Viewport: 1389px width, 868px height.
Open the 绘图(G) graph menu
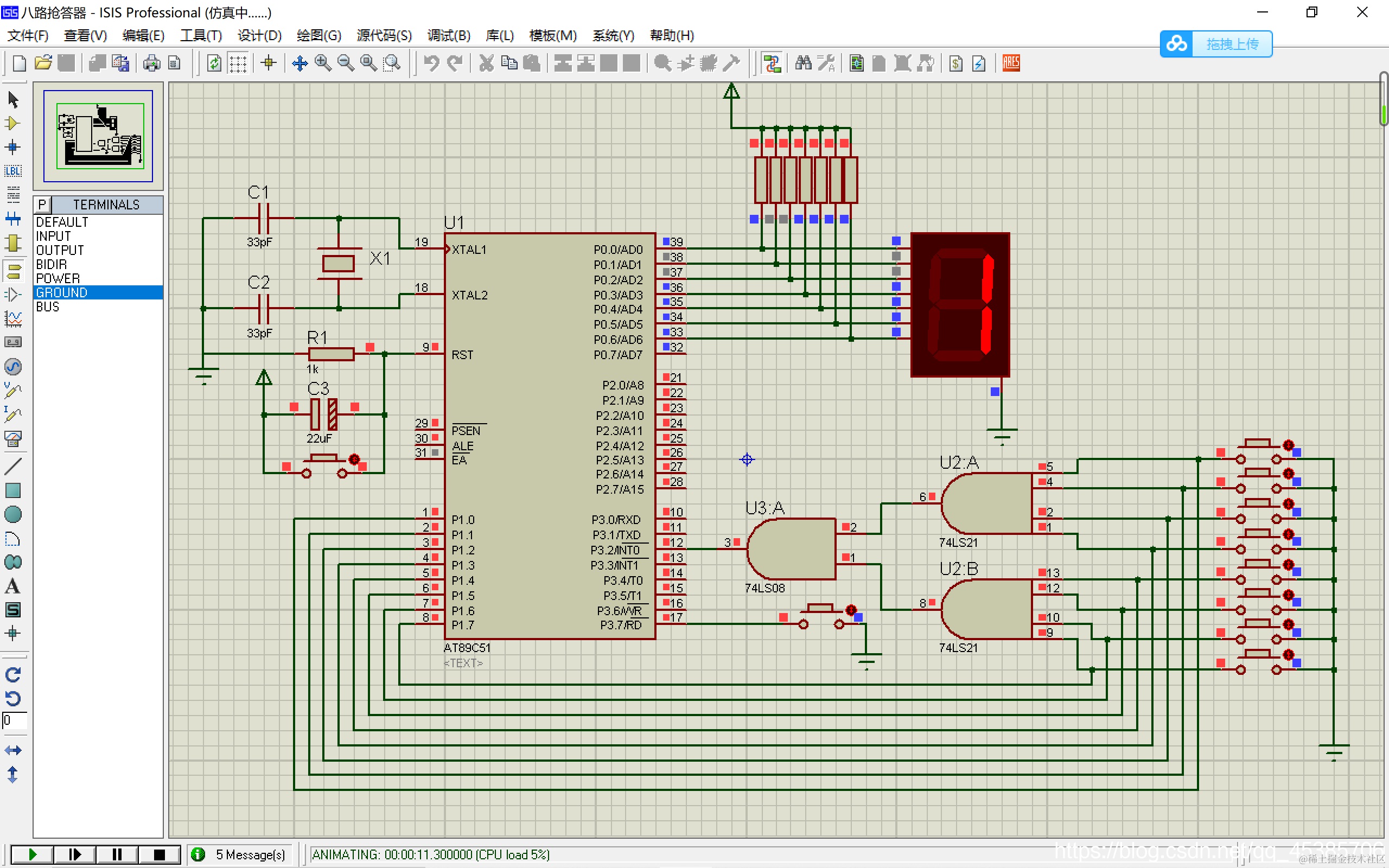(x=318, y=36)
